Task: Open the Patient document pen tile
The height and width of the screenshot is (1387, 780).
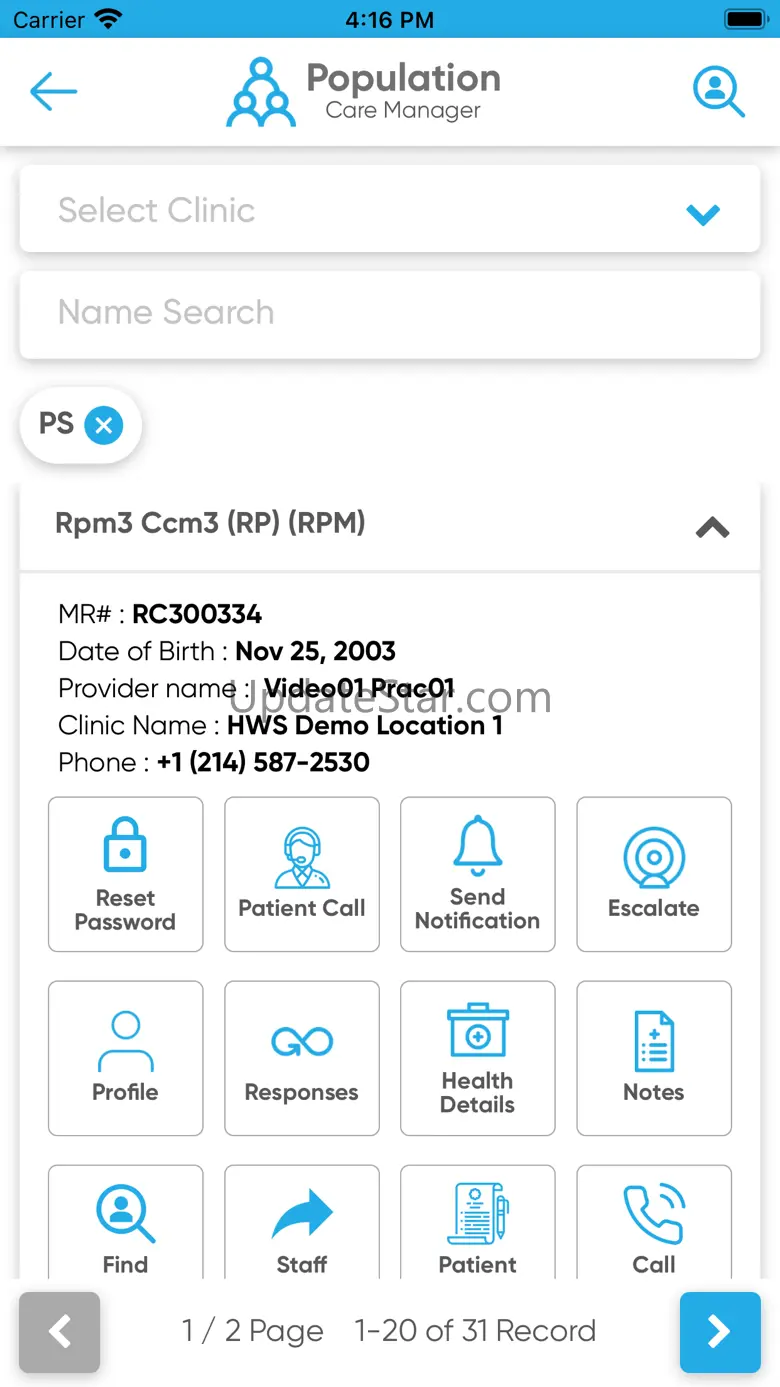Action: (x=478, y=1222)
